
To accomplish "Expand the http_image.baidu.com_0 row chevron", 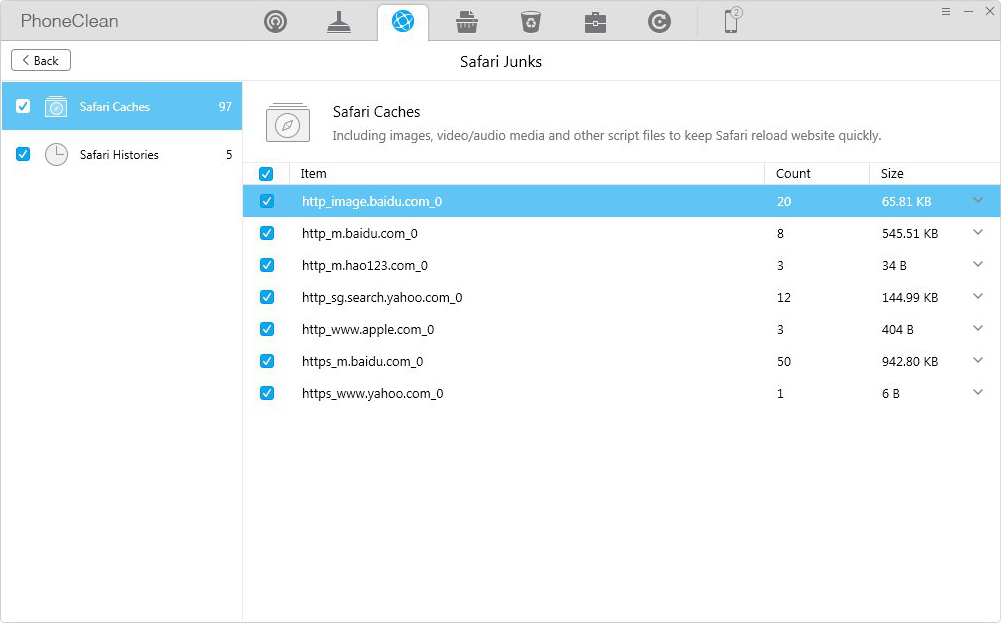I will pos(978,200).
